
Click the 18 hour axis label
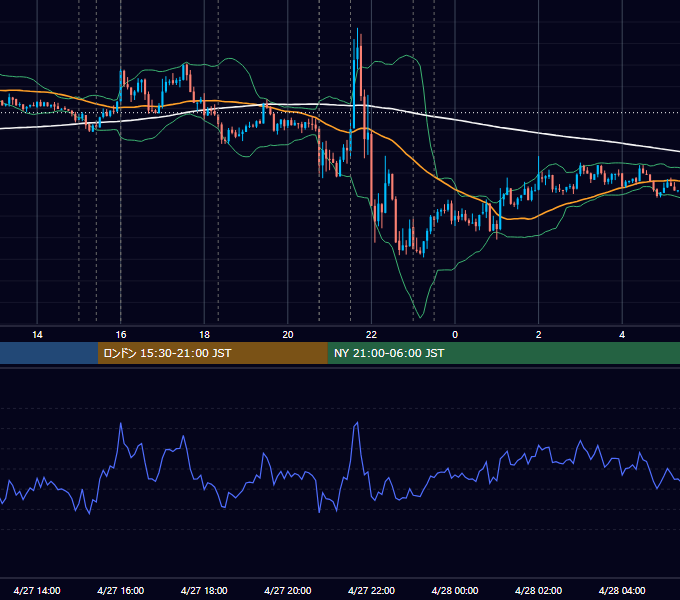click(x=204, y=335)
